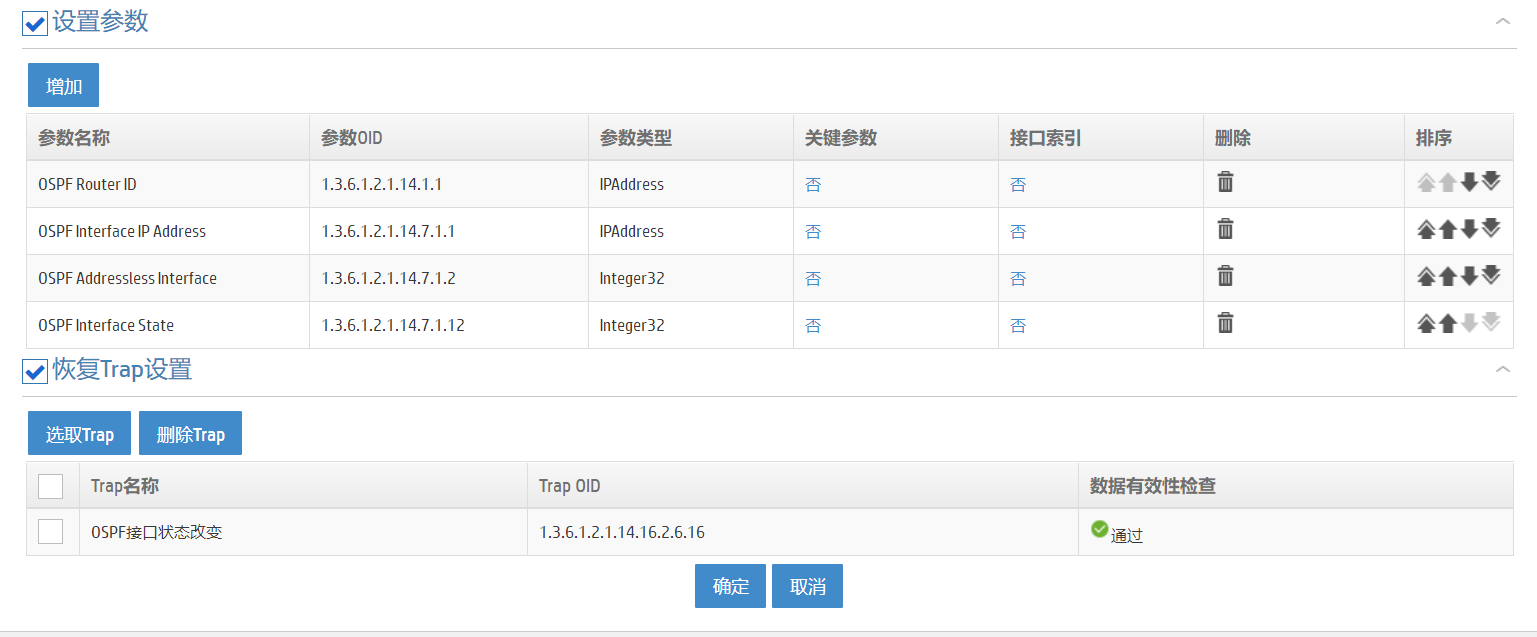Image resolution: width=1537 pixels, height=637 pixels.
Task: Click the 参数类型 column header
Action: click(691, 138)
